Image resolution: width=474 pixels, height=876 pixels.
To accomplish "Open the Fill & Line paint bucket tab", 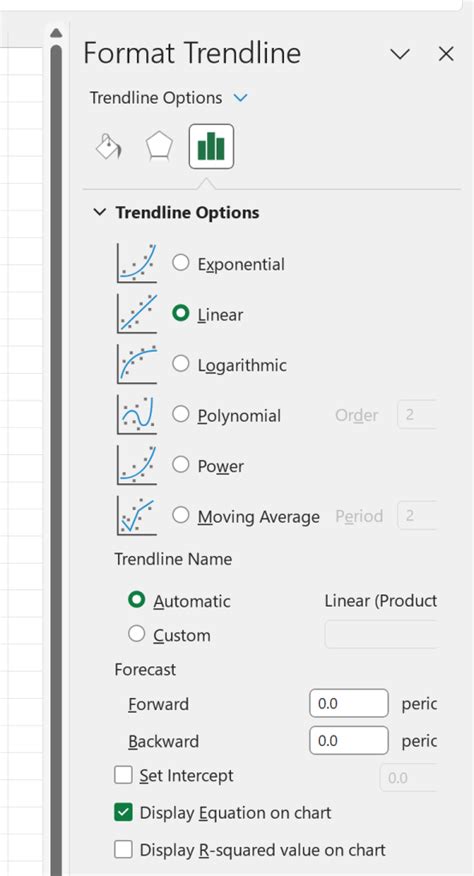I will coord(108,146).
